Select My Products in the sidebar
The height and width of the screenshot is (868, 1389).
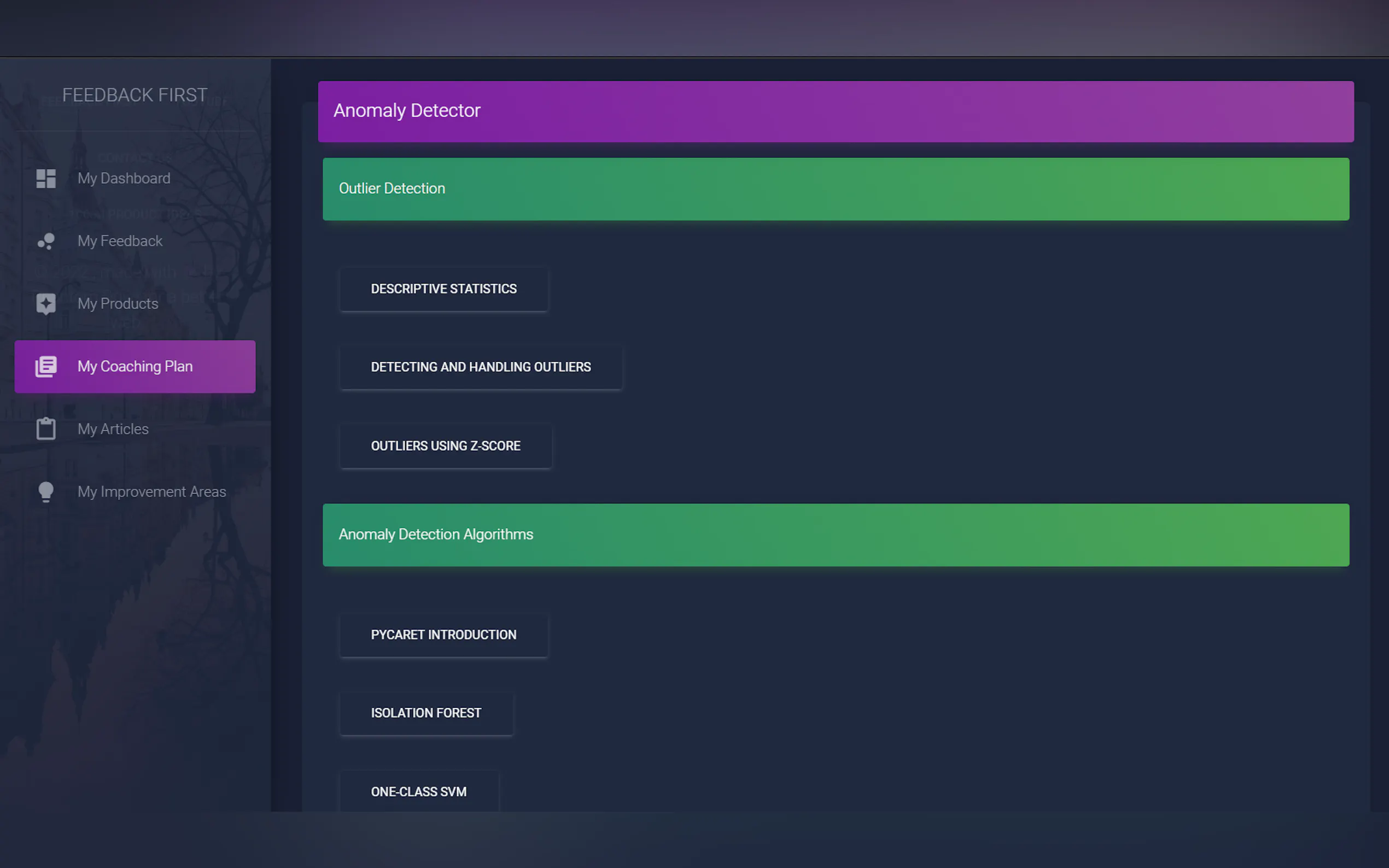point(118,304)
